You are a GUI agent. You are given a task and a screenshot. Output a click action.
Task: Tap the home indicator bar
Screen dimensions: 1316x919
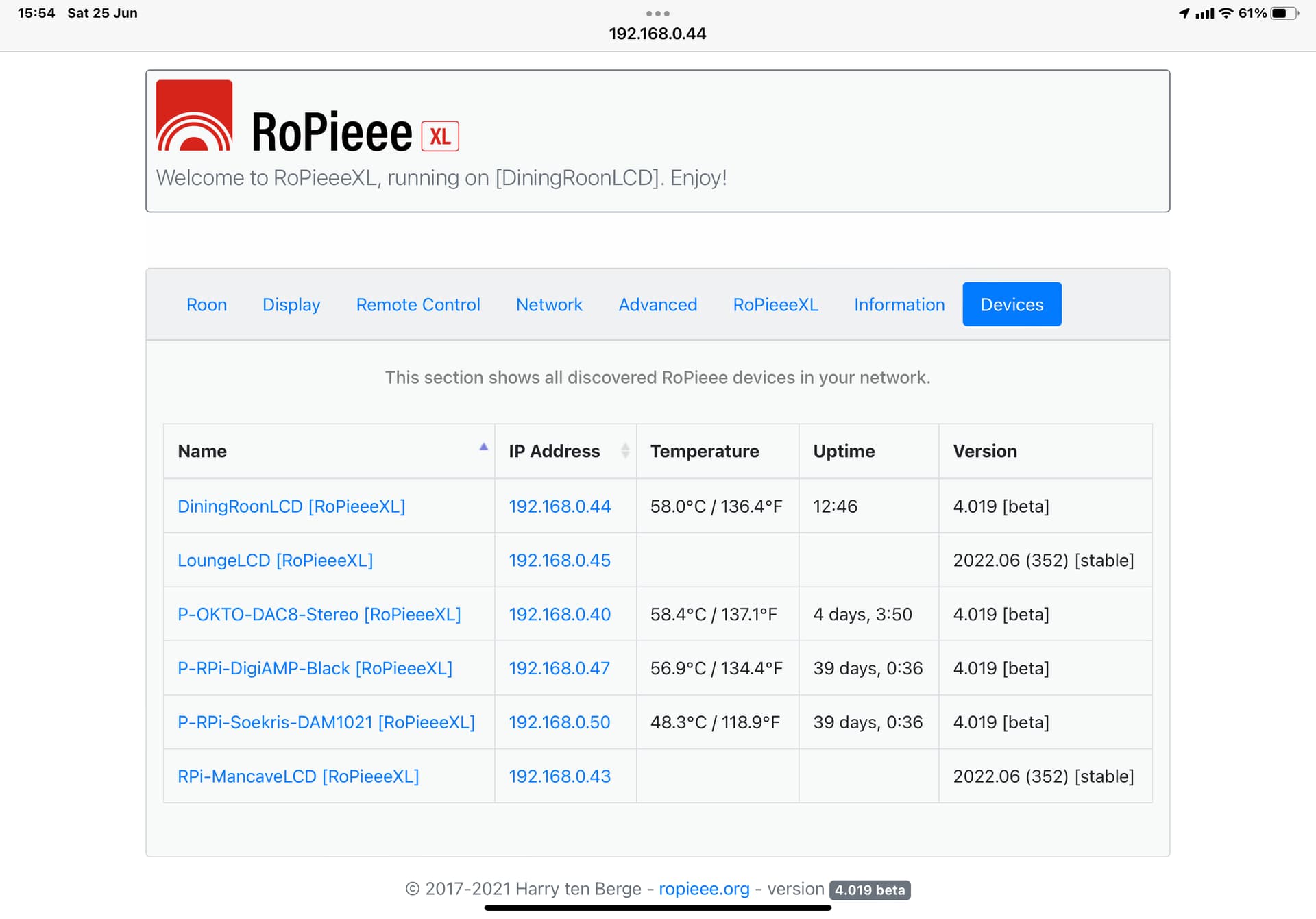(657, 907)
